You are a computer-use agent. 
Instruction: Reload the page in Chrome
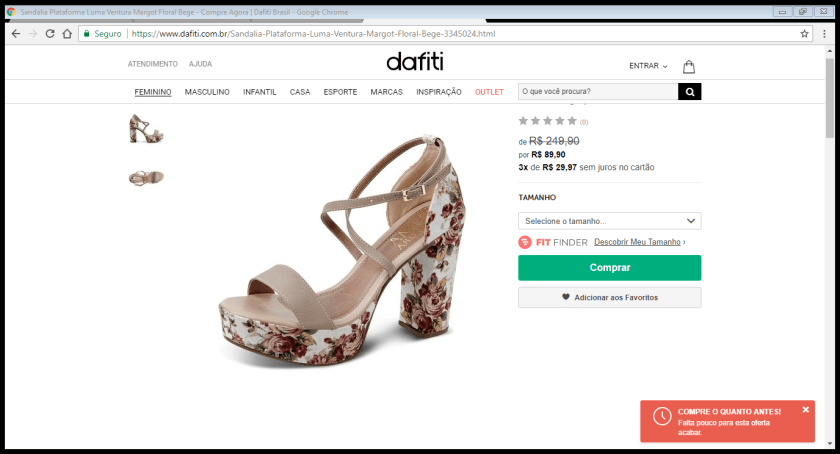pos(49,33)
